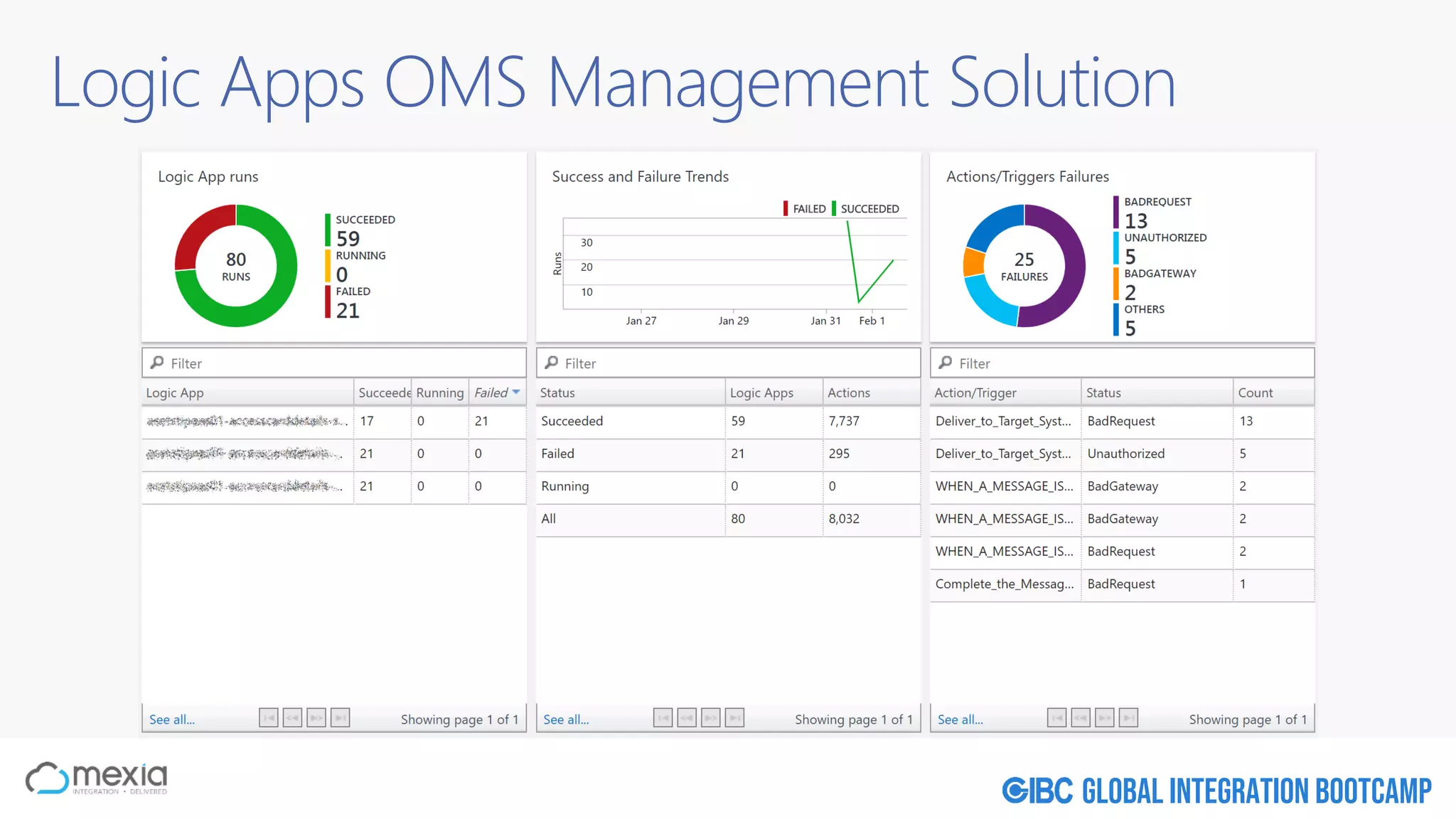The height and width of the screenshot is (819, 1456).
Task: Click first-page button in Actions/Triggers Failures pager
Action: [x=1056, y=718]
